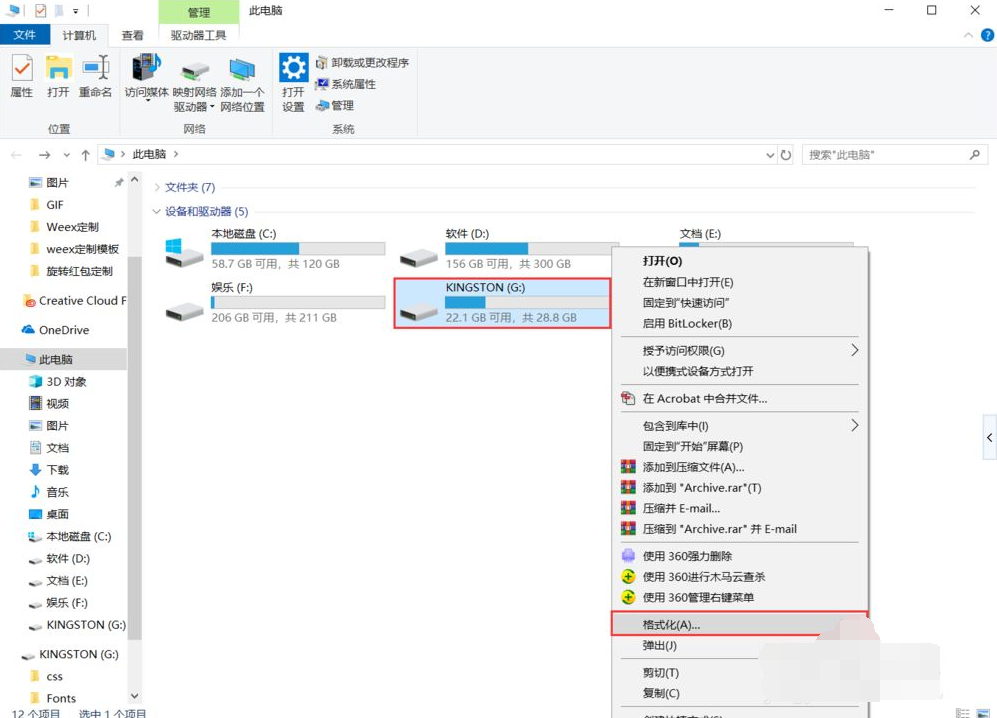Open help via blue question mark icon

987,35
